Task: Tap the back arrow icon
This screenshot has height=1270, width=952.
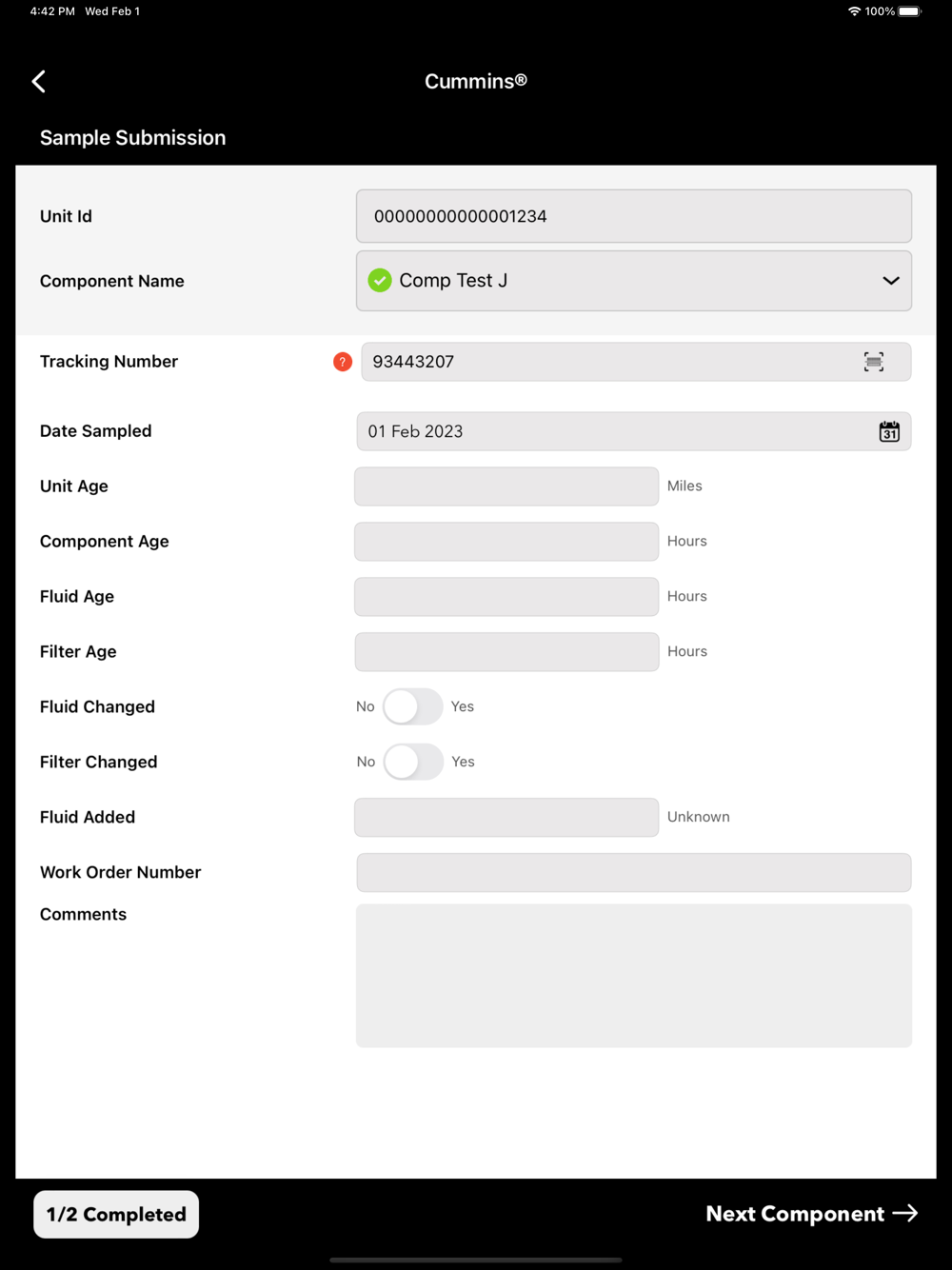Action: click(x=38, y=82)
